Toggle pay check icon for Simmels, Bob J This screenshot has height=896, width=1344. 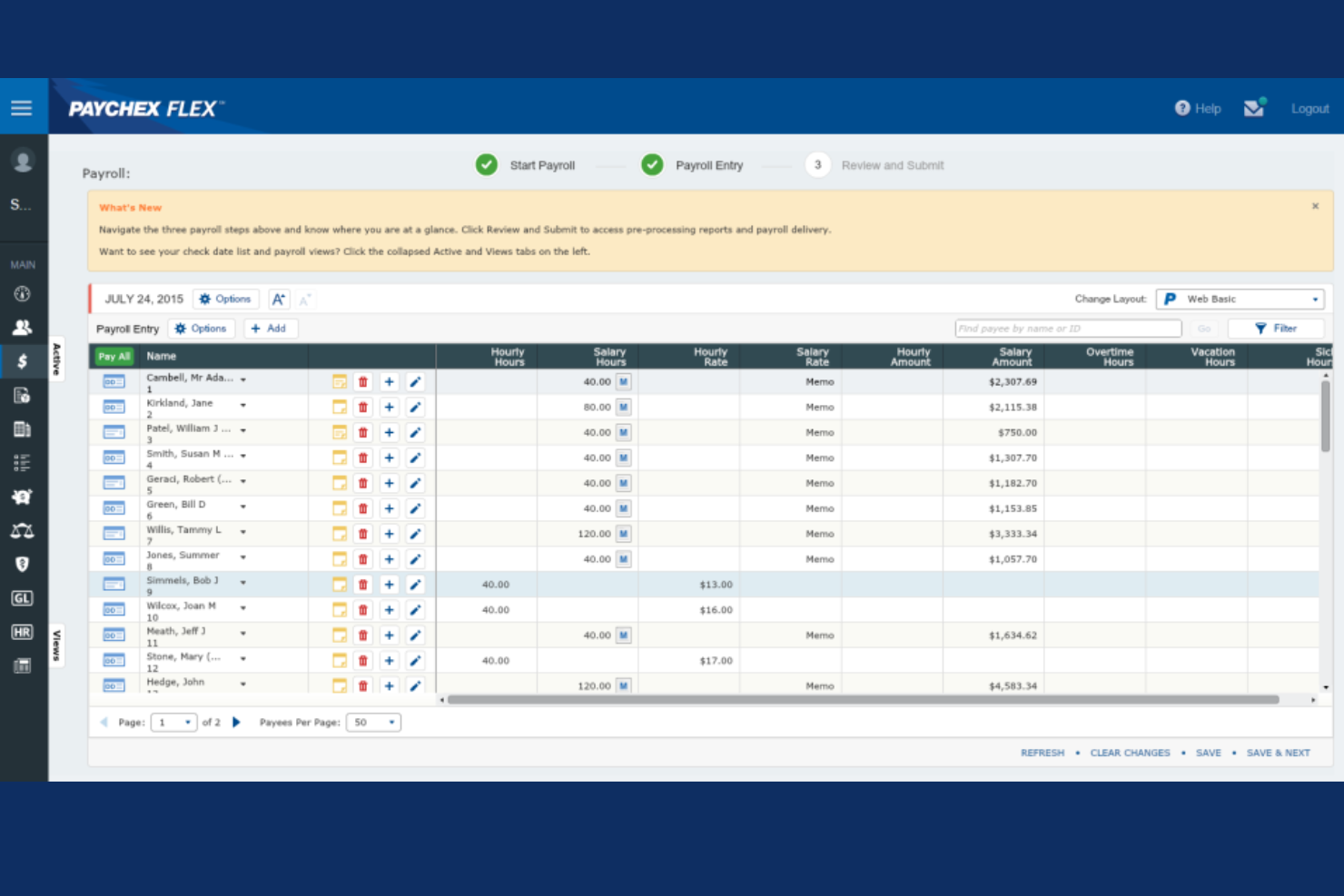point(114,585)
